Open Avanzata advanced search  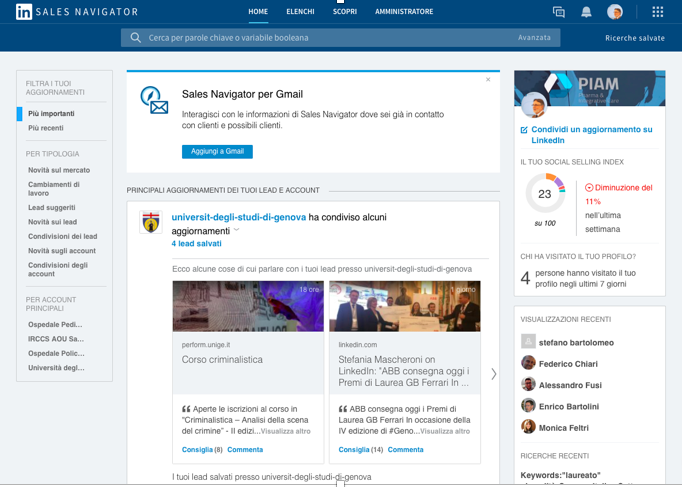pos(534,38)
